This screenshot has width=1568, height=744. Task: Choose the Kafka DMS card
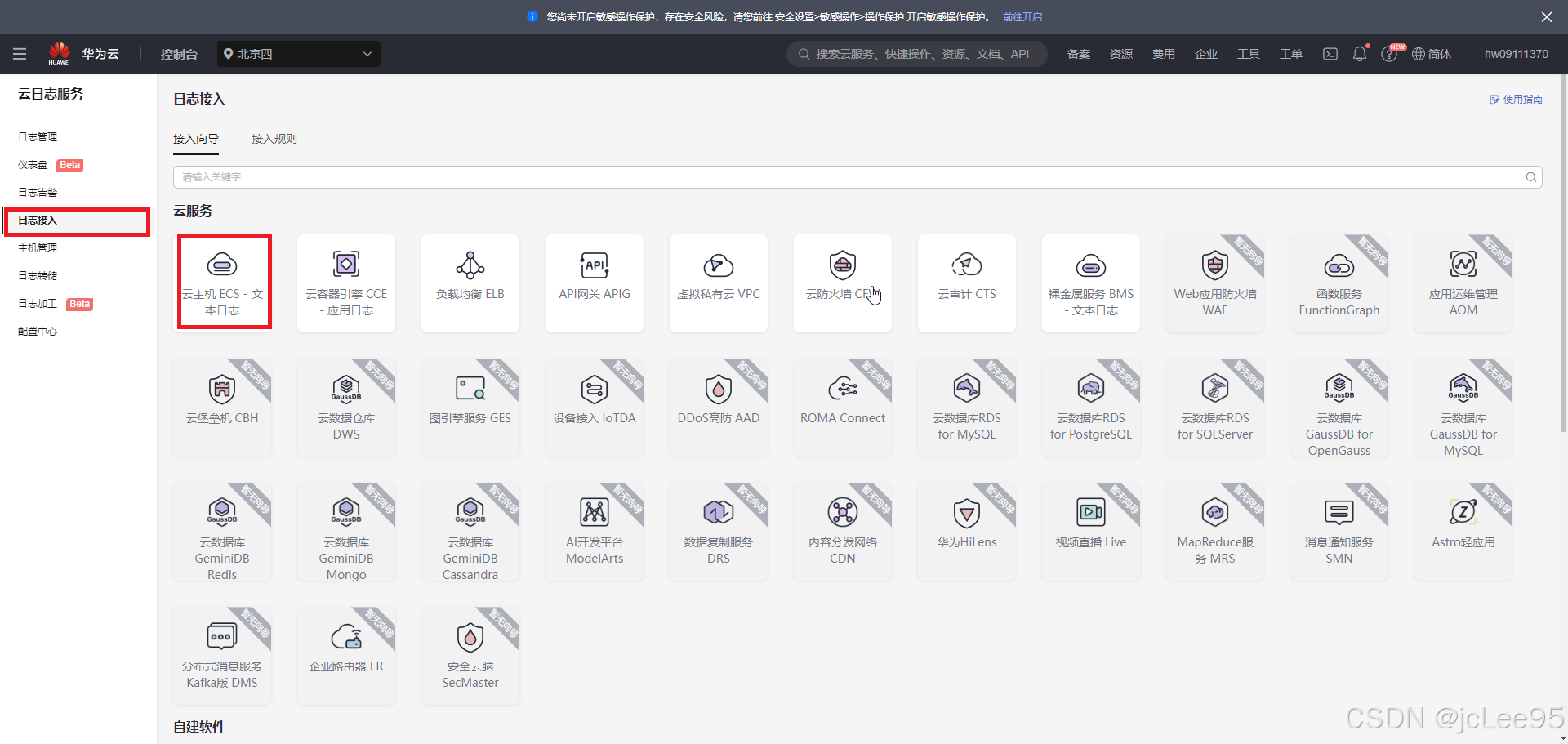pos(222,655)
